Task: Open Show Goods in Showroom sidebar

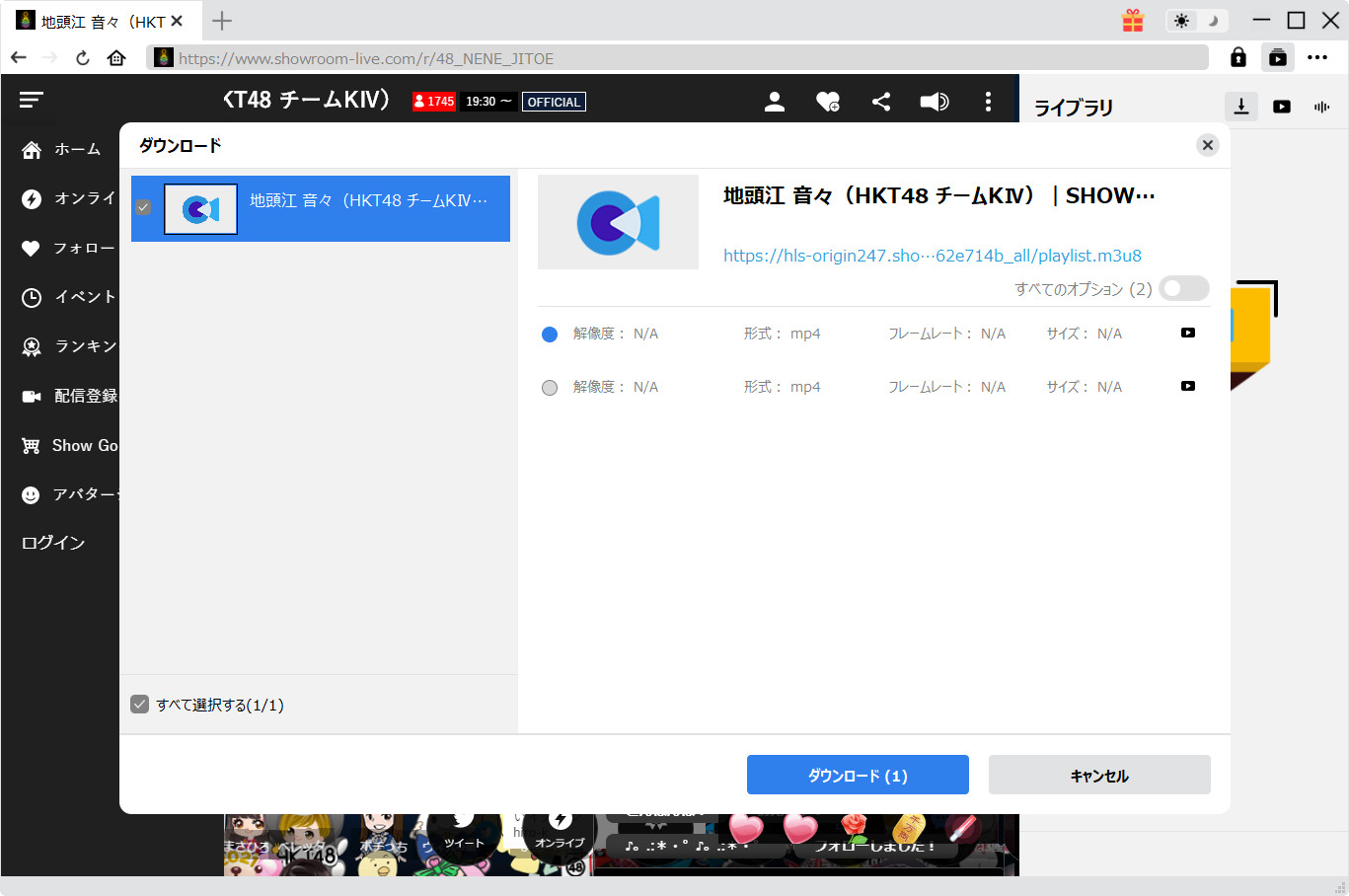Action: (x=69, y=445)
